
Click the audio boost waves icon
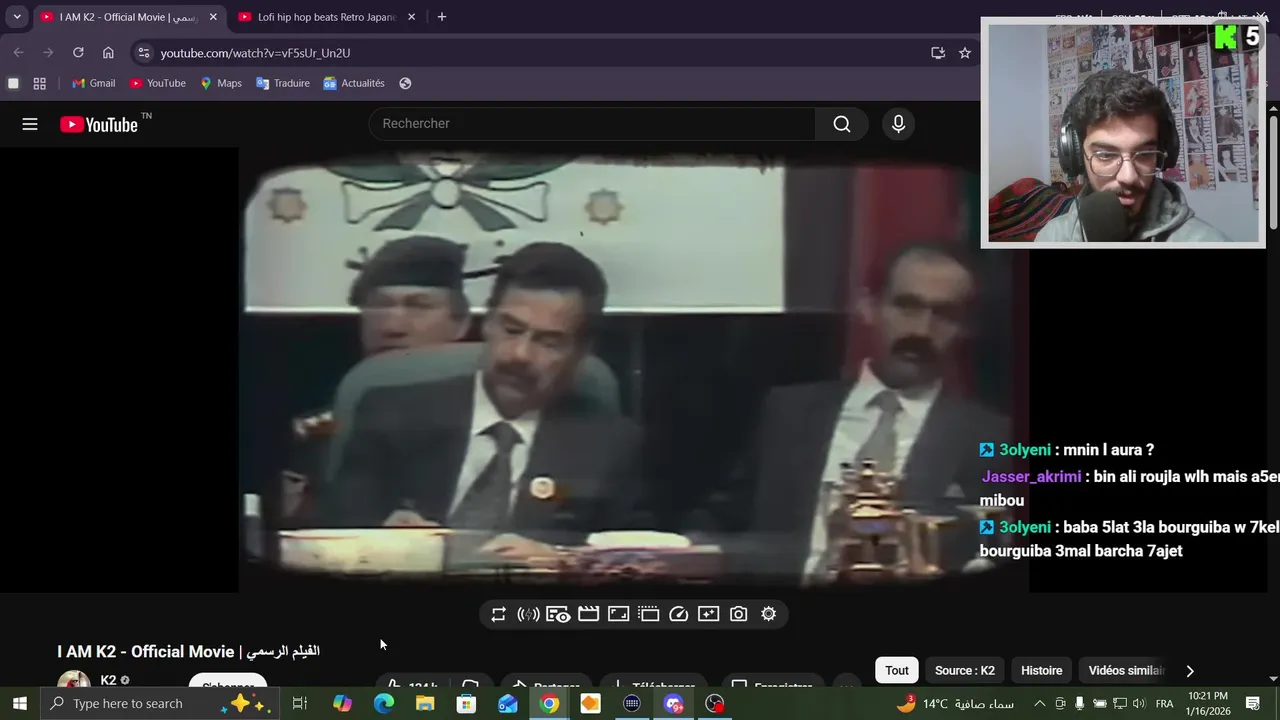click(x=528, y=614)
